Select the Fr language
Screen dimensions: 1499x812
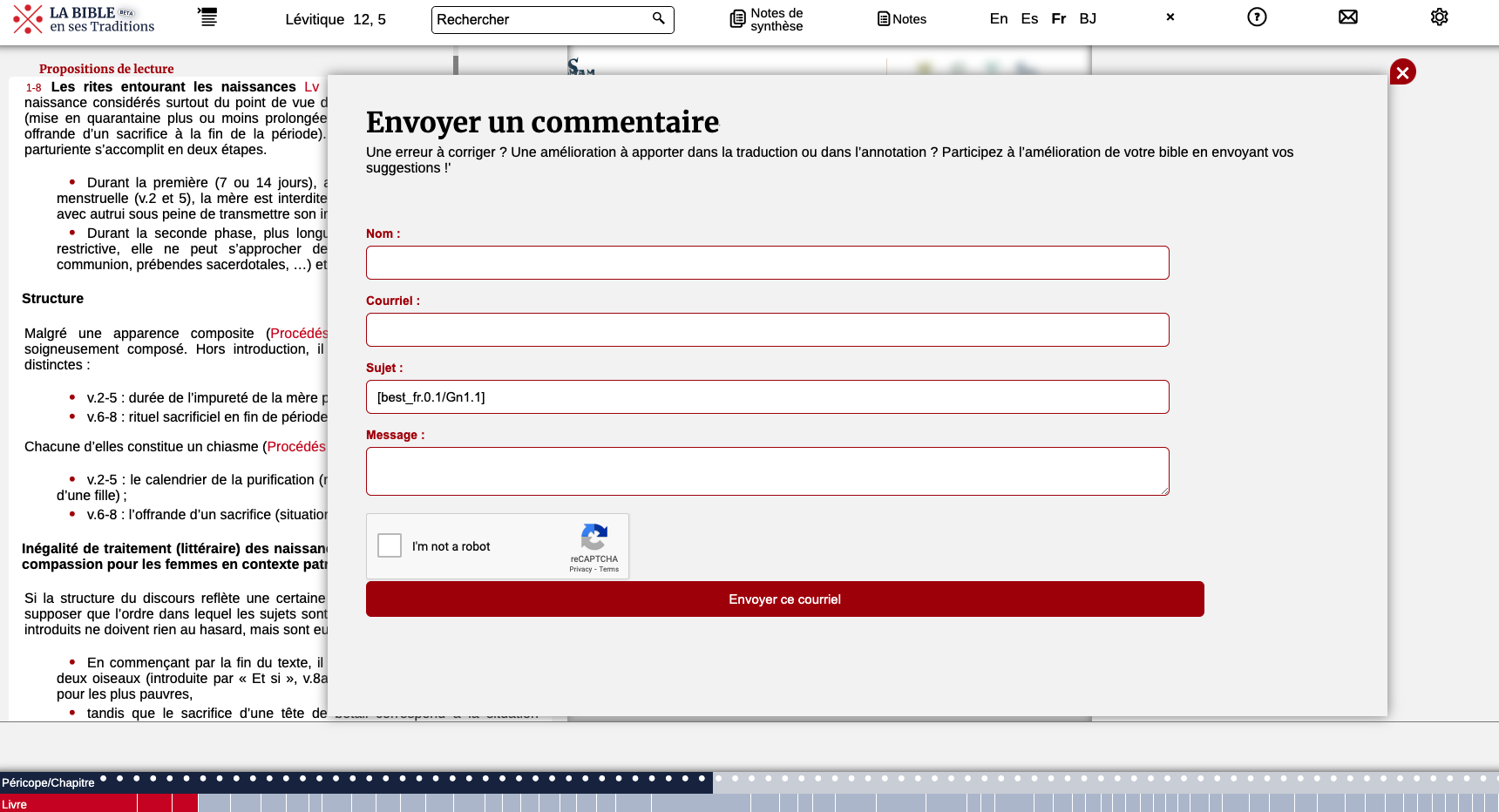[x=1059, y=18]
